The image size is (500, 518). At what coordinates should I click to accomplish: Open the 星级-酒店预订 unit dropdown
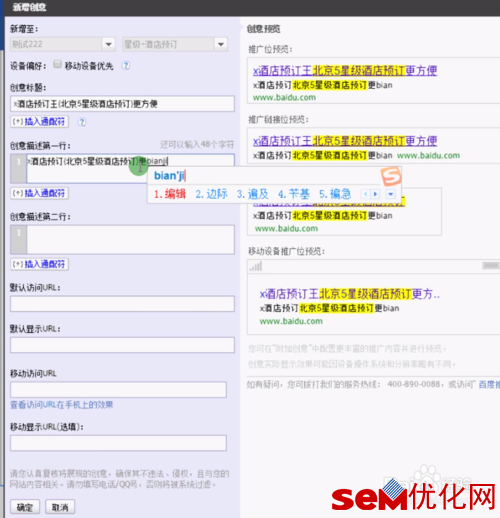(x=175, y=44)
